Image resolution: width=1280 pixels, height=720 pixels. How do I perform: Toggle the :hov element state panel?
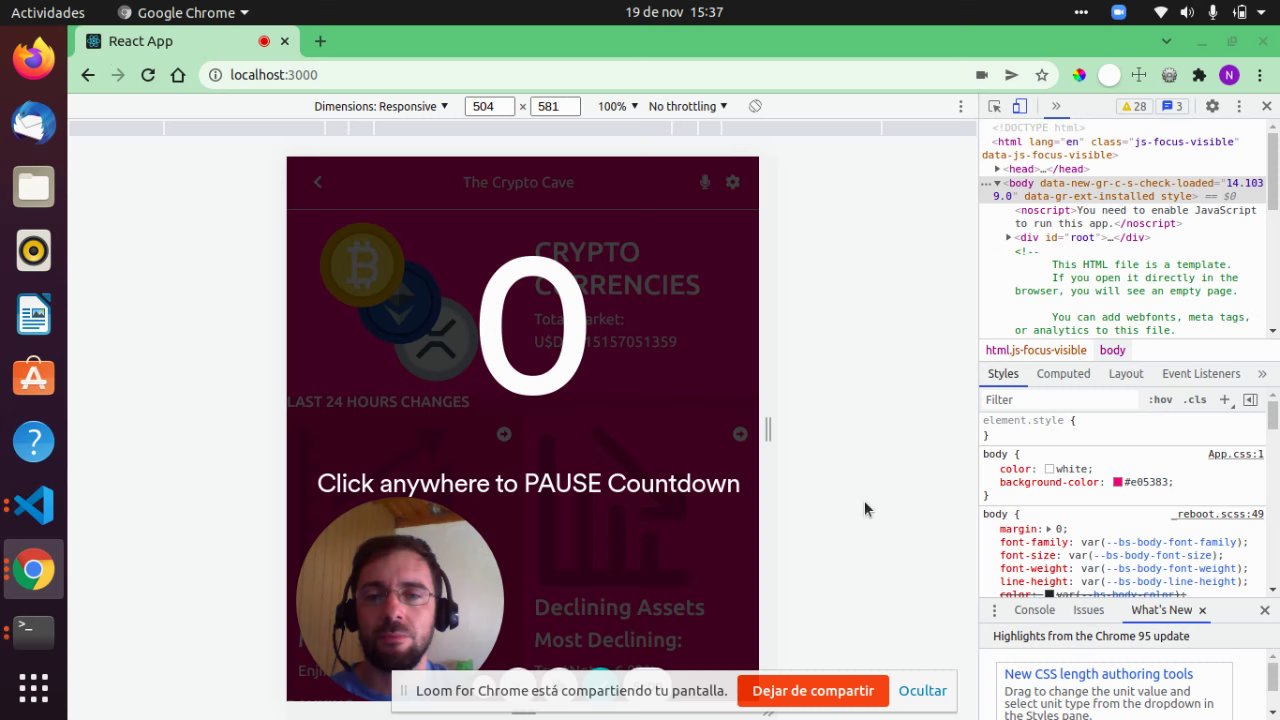click(x=1161, y=400)
